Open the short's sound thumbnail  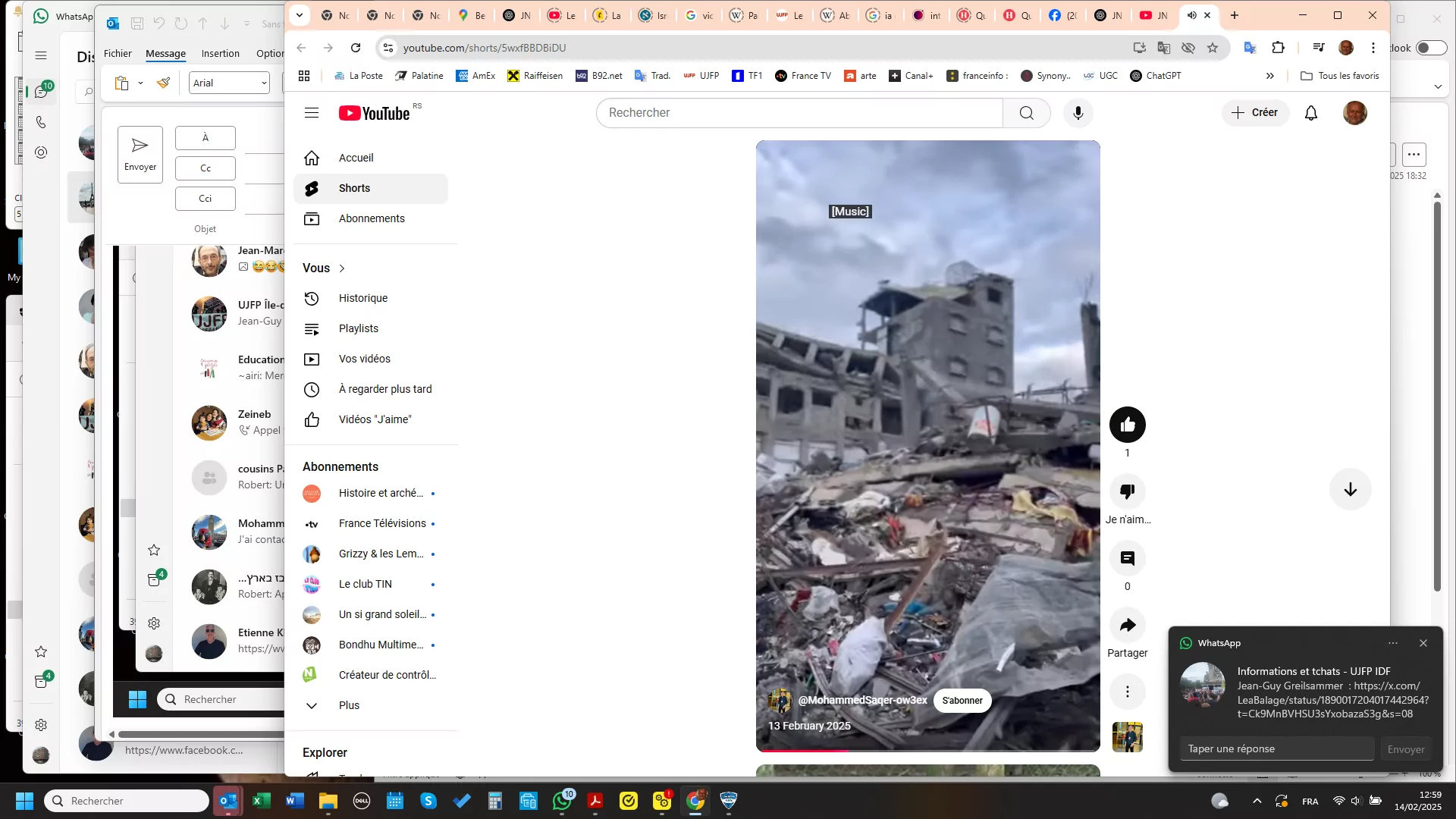tap(1127, 737)
